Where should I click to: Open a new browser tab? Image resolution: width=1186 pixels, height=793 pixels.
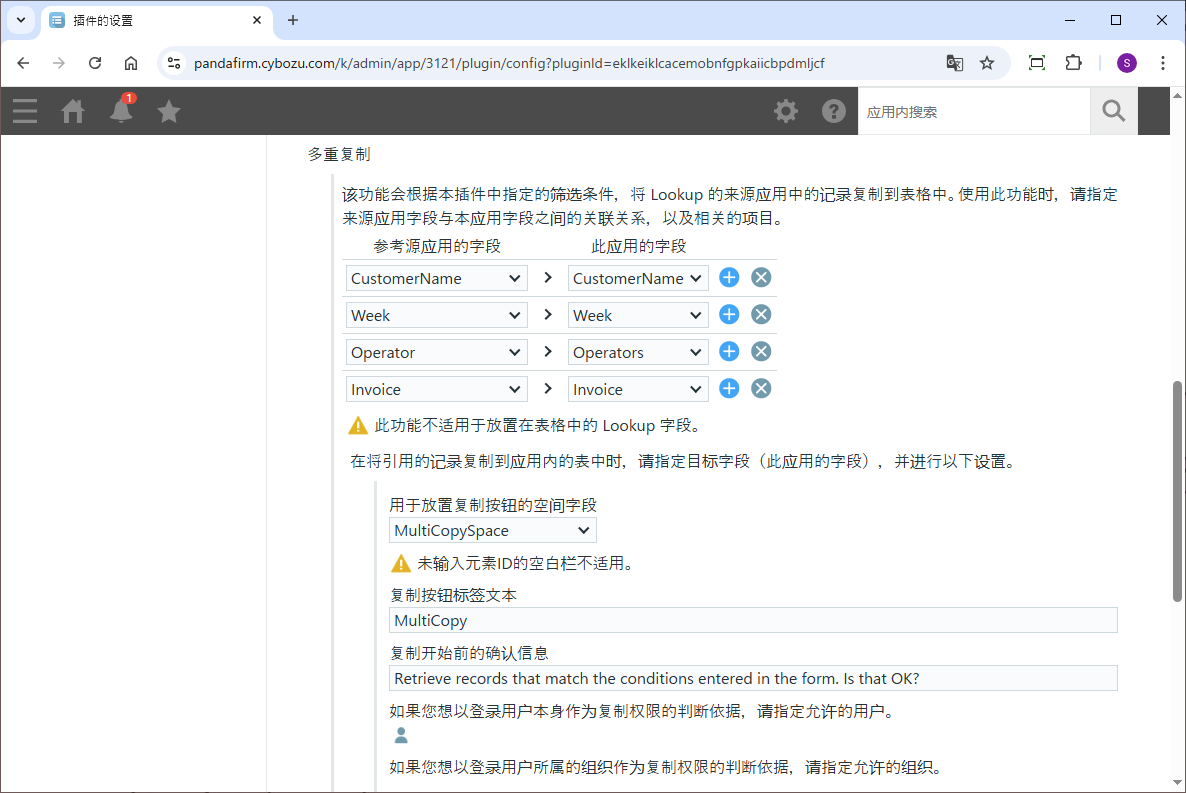coord(293,20)
